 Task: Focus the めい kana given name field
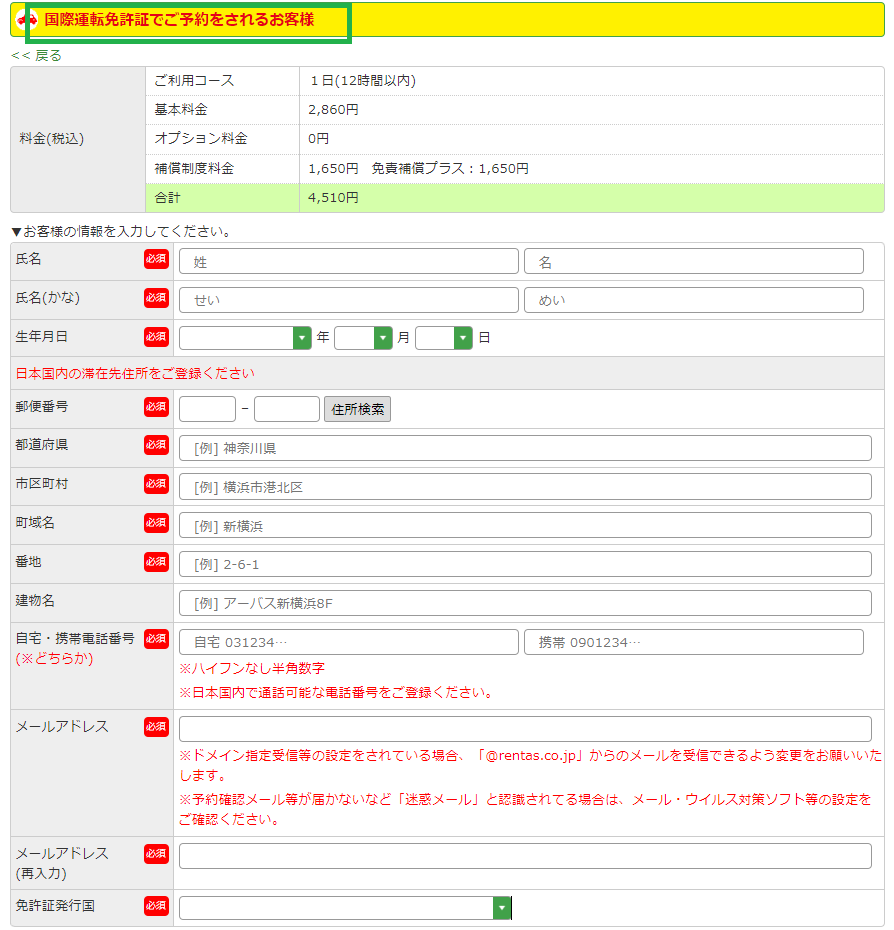pyautogui.click(x=693, y=300)
